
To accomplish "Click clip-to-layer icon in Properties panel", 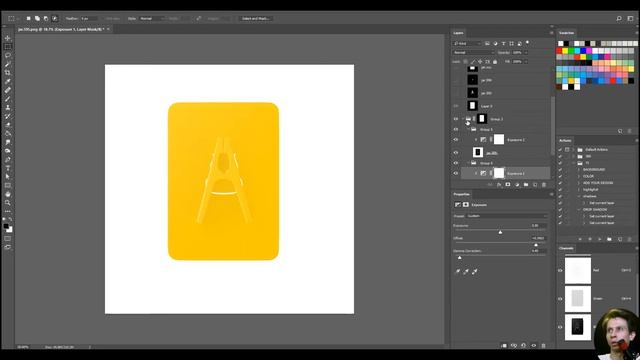I will 504,345.
